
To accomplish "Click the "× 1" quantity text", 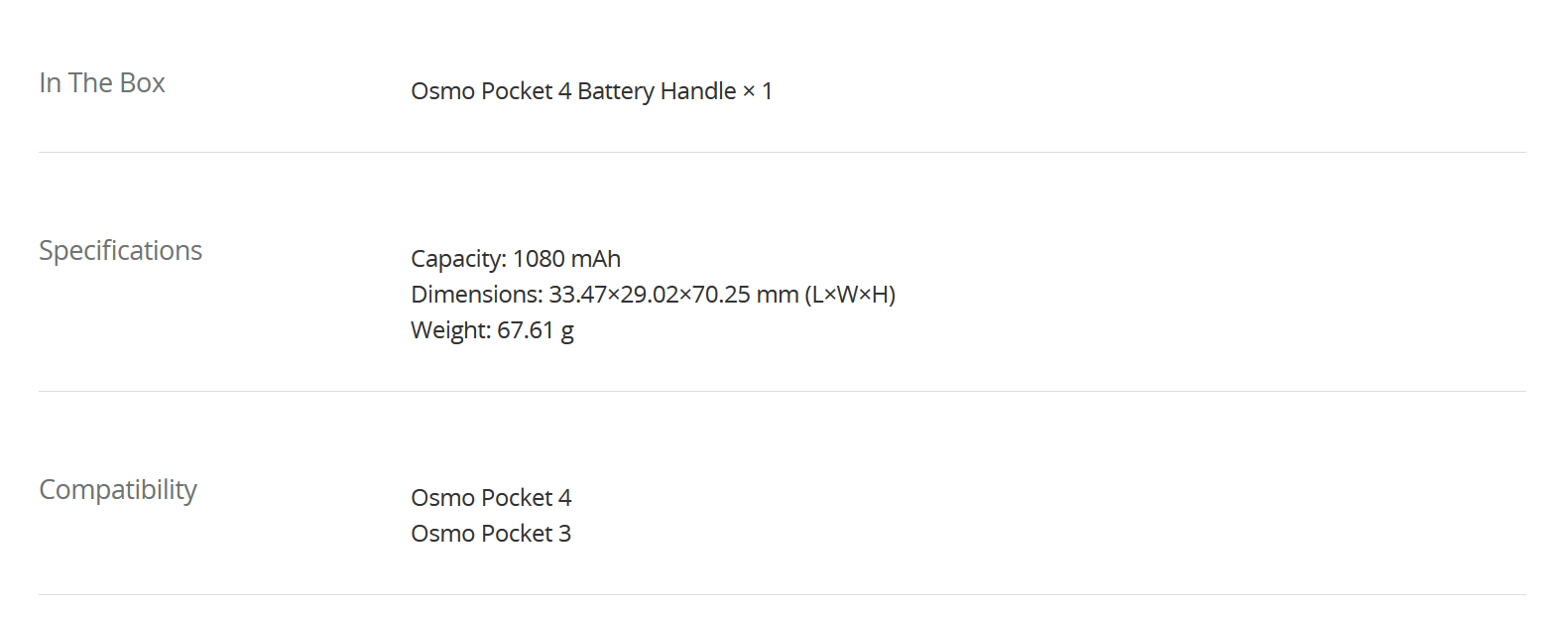I will coord(758,91).
